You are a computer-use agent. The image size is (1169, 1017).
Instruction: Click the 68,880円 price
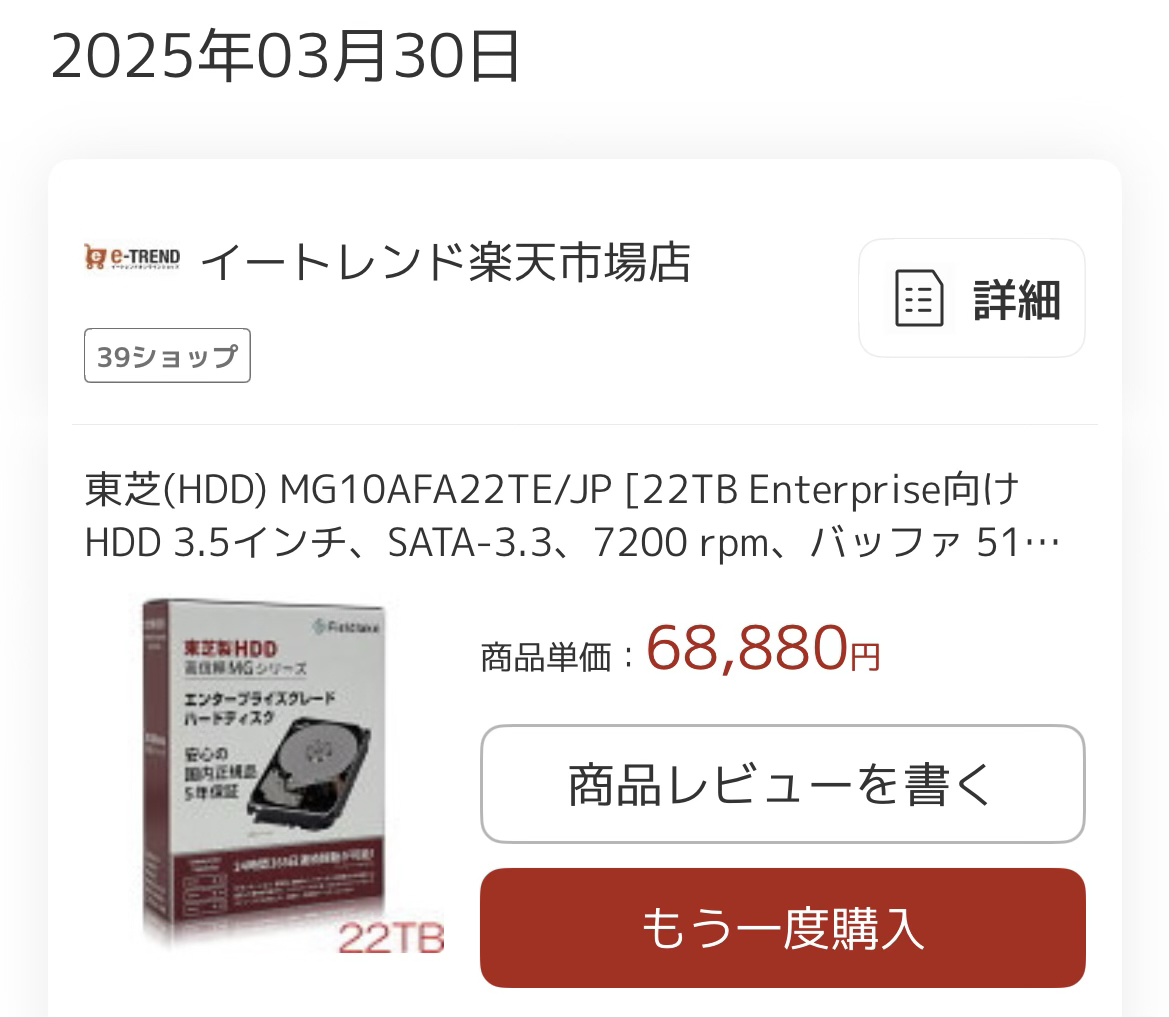(x=762, y=649)
